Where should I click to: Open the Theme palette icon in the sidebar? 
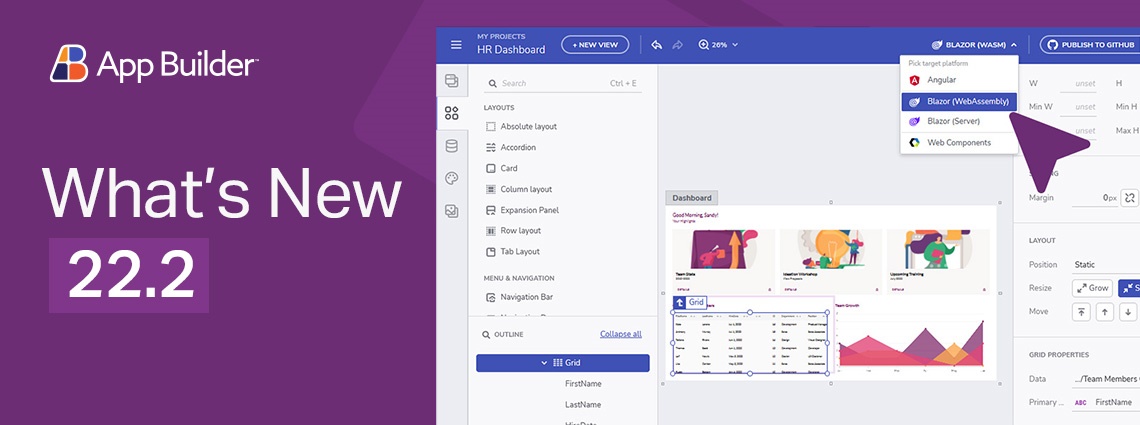tap(452, 178)
